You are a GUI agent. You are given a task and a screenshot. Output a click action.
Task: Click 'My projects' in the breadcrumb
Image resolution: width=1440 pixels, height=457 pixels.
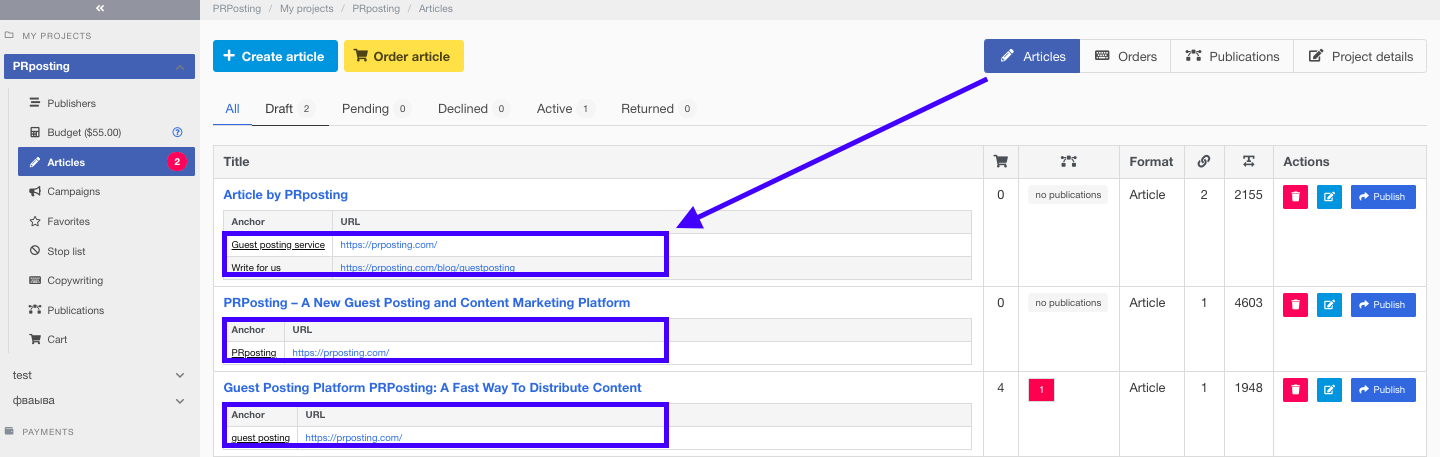305,9
